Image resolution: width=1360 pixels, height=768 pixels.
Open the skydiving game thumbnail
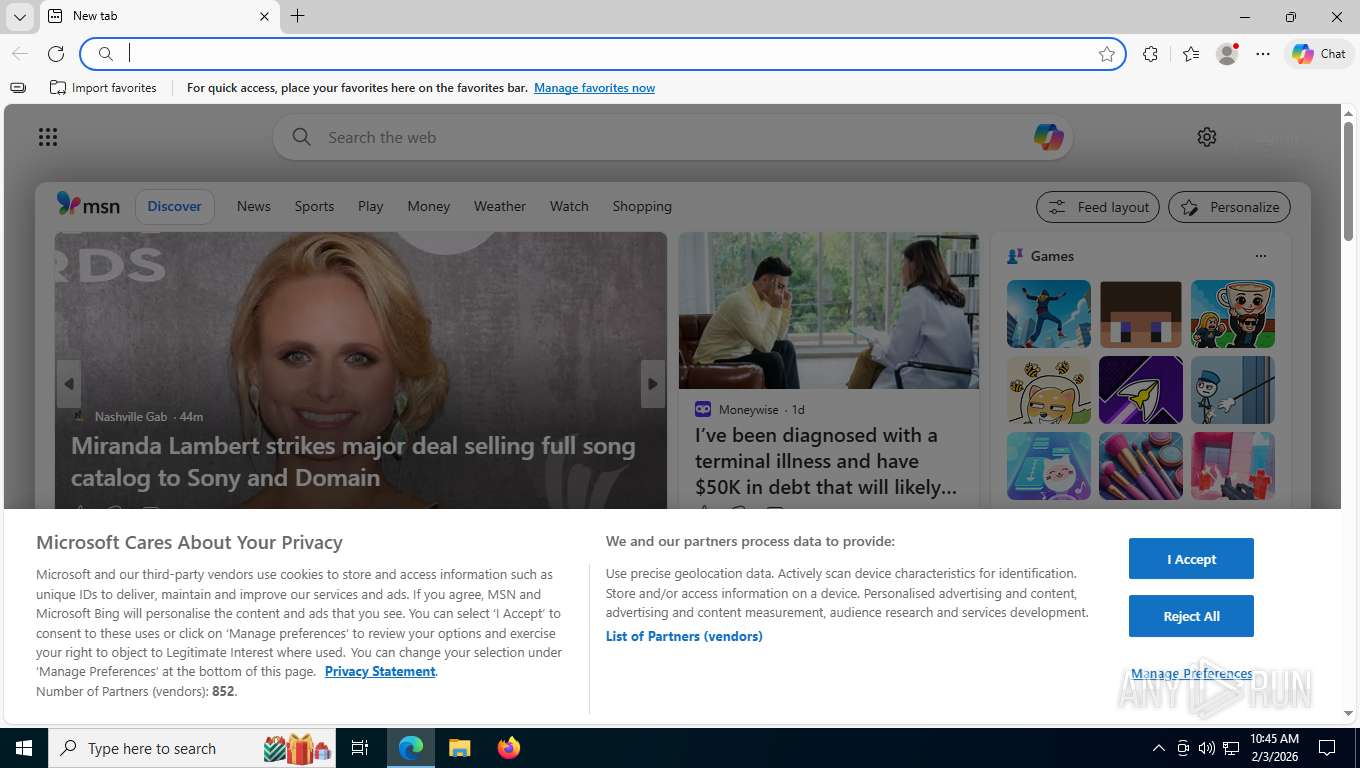coord(1049,314)
